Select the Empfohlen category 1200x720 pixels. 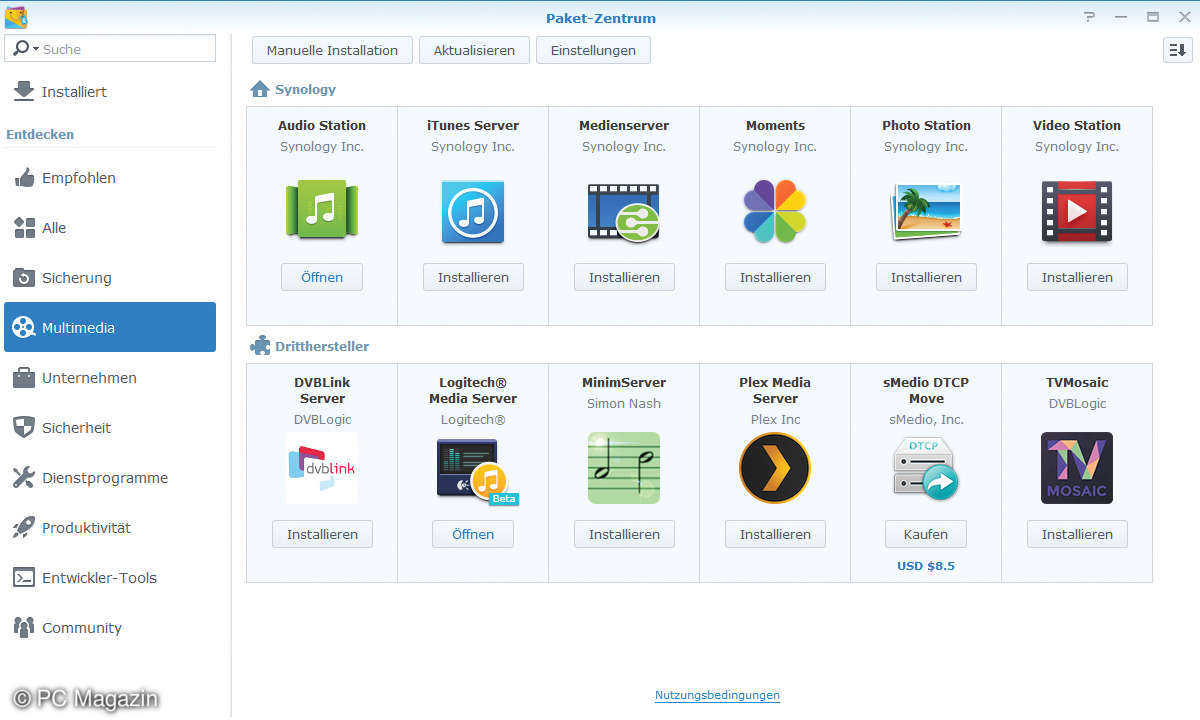(x=110, y=178)
